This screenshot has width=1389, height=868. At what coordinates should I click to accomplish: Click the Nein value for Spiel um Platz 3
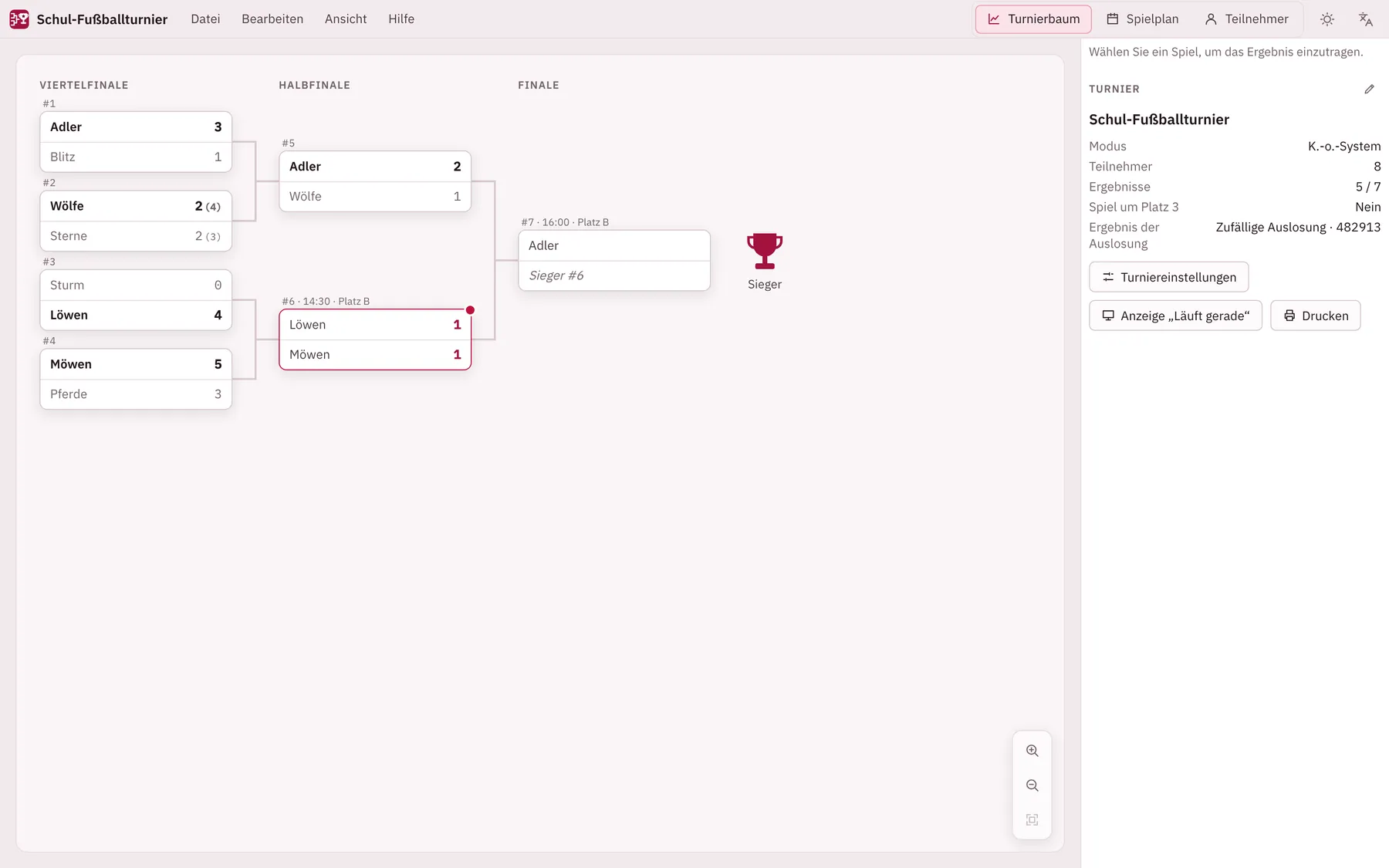click(1368, 207)
